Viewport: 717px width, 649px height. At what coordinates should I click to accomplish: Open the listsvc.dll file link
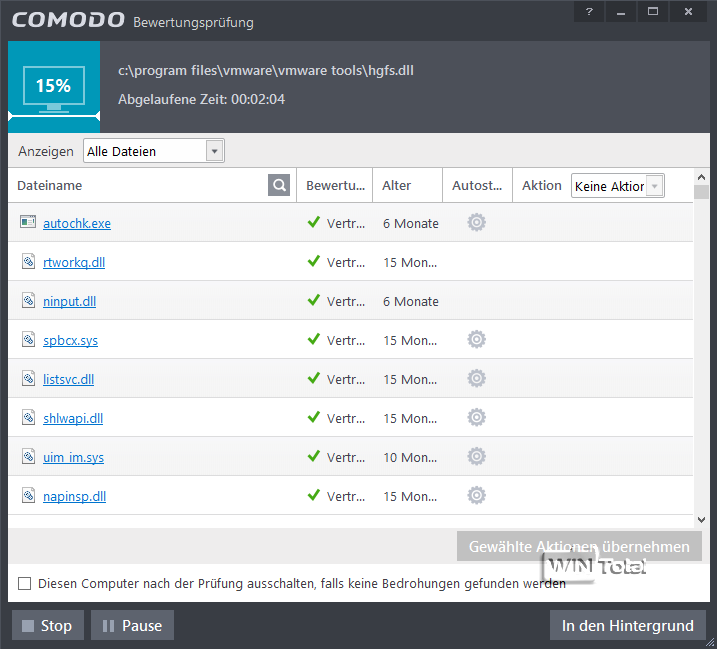[69, 379]
